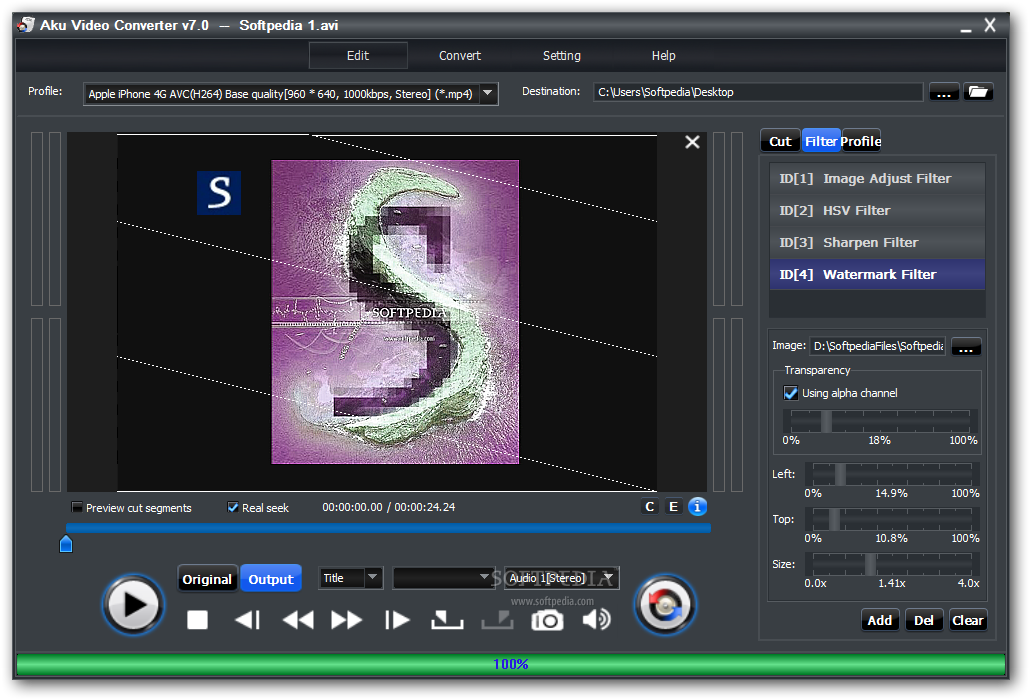Clear all filters with the Clear button
This screenshot has width=1030, height=700.
(x=968, y=621)
